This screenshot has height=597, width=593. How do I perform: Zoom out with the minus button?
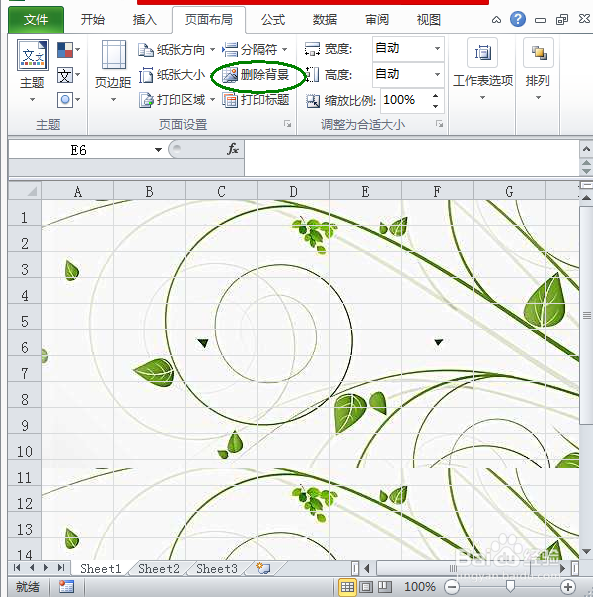[x=452, y=587]
